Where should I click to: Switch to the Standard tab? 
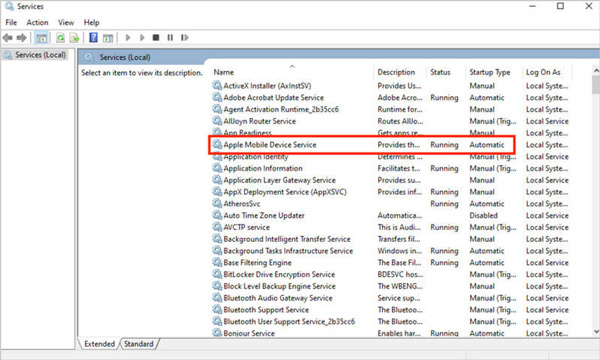click(139, 344)
